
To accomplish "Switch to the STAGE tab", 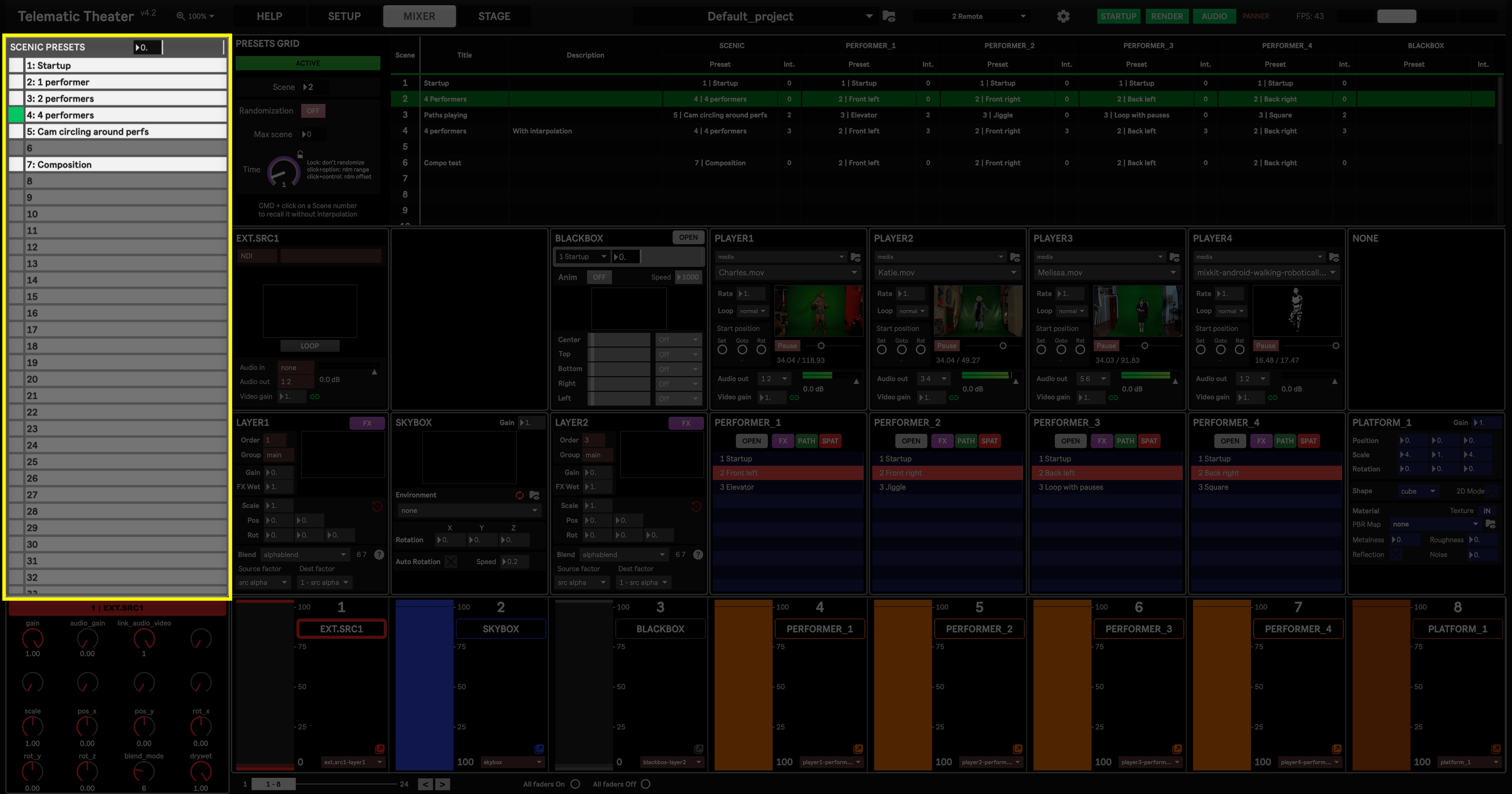I will [x=494, y=16].
